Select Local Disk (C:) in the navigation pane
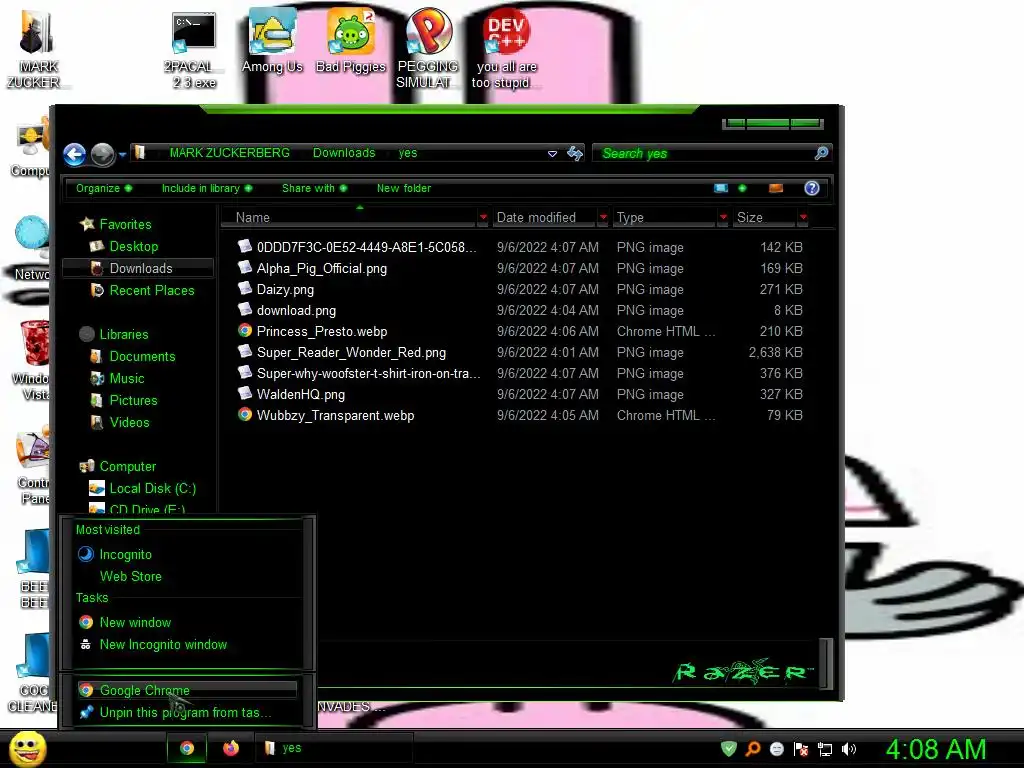 click(x=153, y=488)
